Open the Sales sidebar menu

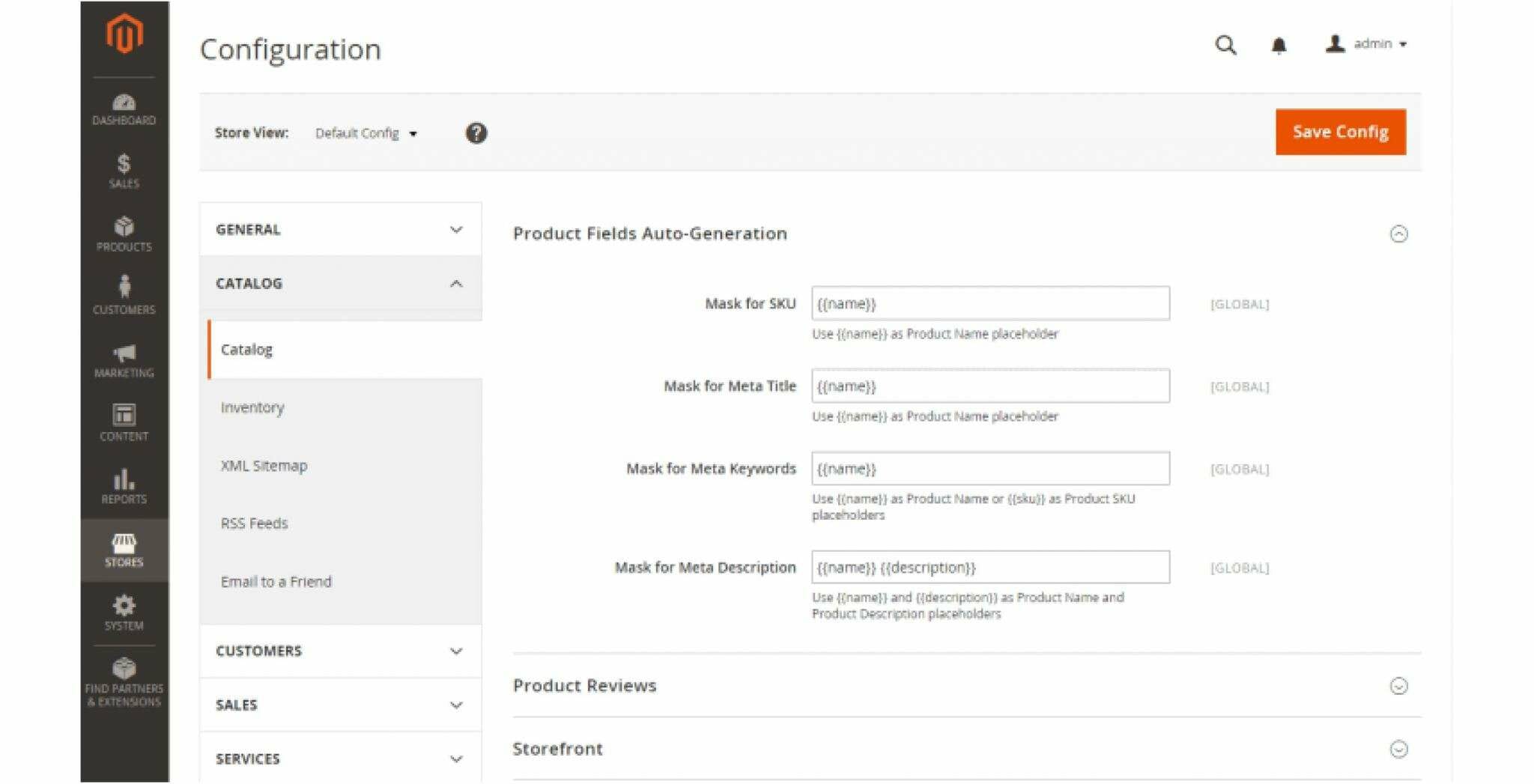click(x=124, y=171)
